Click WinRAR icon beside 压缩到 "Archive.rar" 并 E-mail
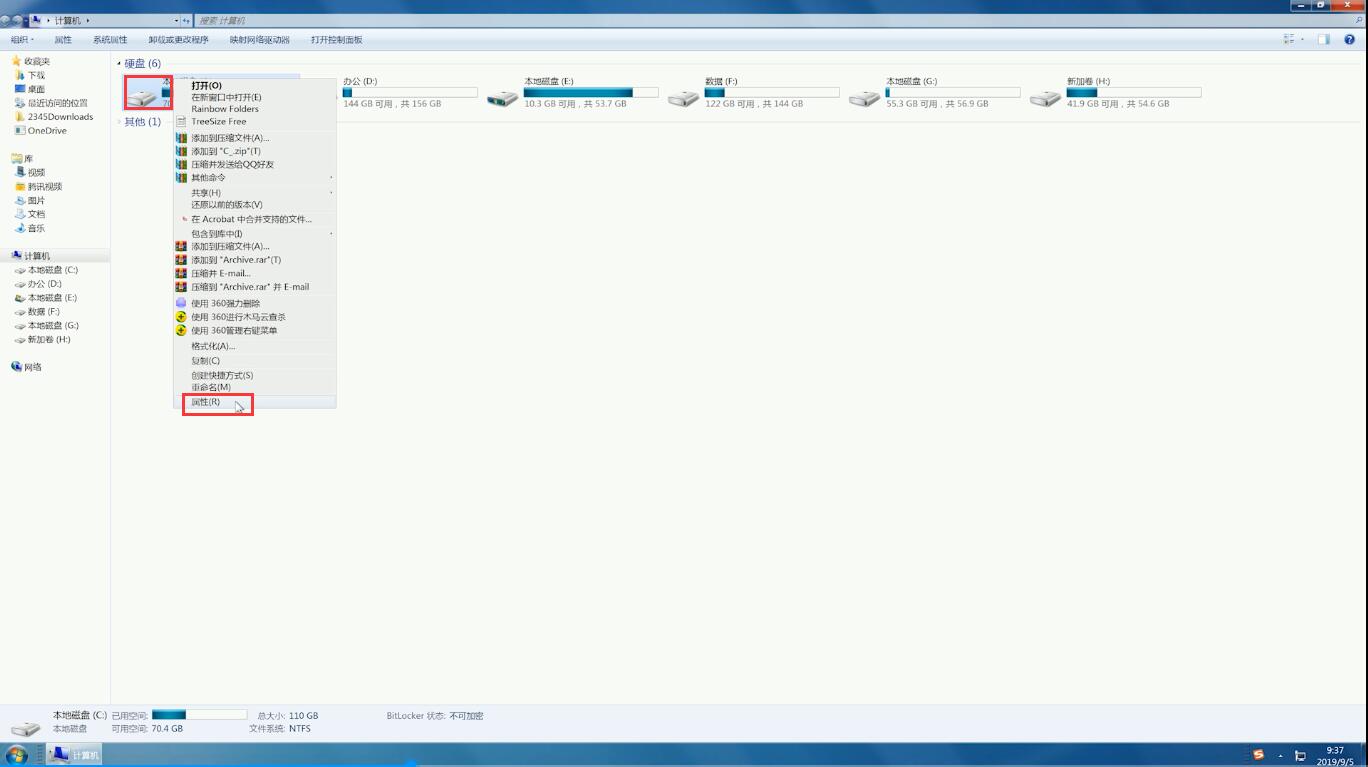This screenshot has width=1368, height=767. tap(181, 286)
